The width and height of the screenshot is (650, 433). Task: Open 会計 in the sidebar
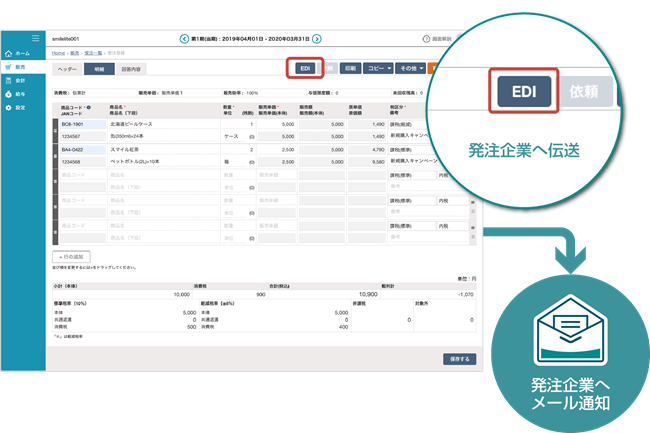point(18,80)
